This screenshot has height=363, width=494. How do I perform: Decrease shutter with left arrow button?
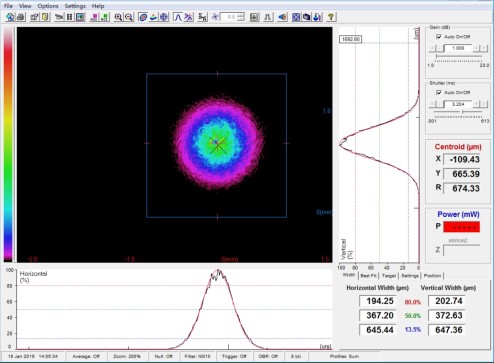pyautogui.click(x=432, y=104)
